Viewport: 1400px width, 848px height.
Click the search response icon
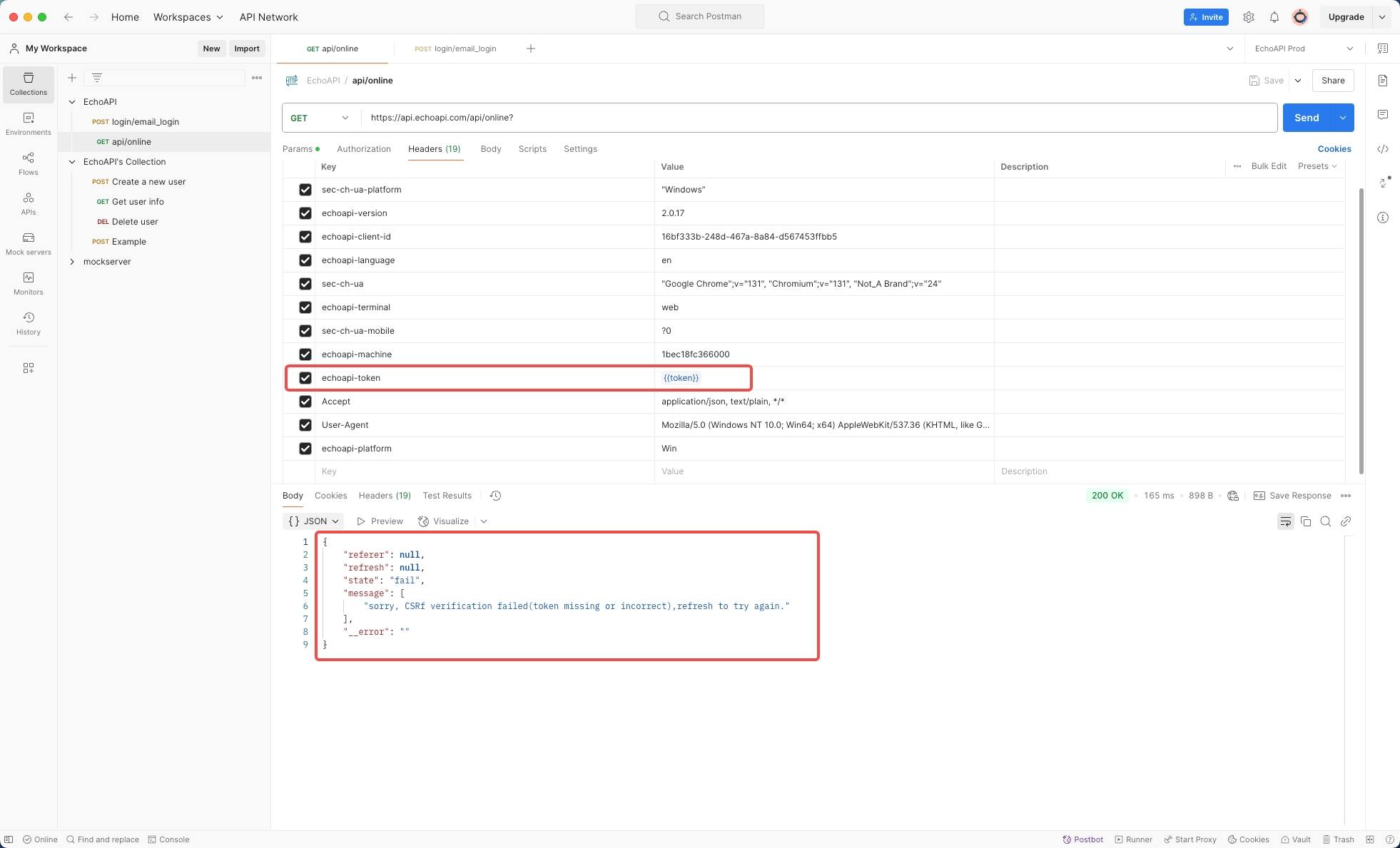point(1326,521)
